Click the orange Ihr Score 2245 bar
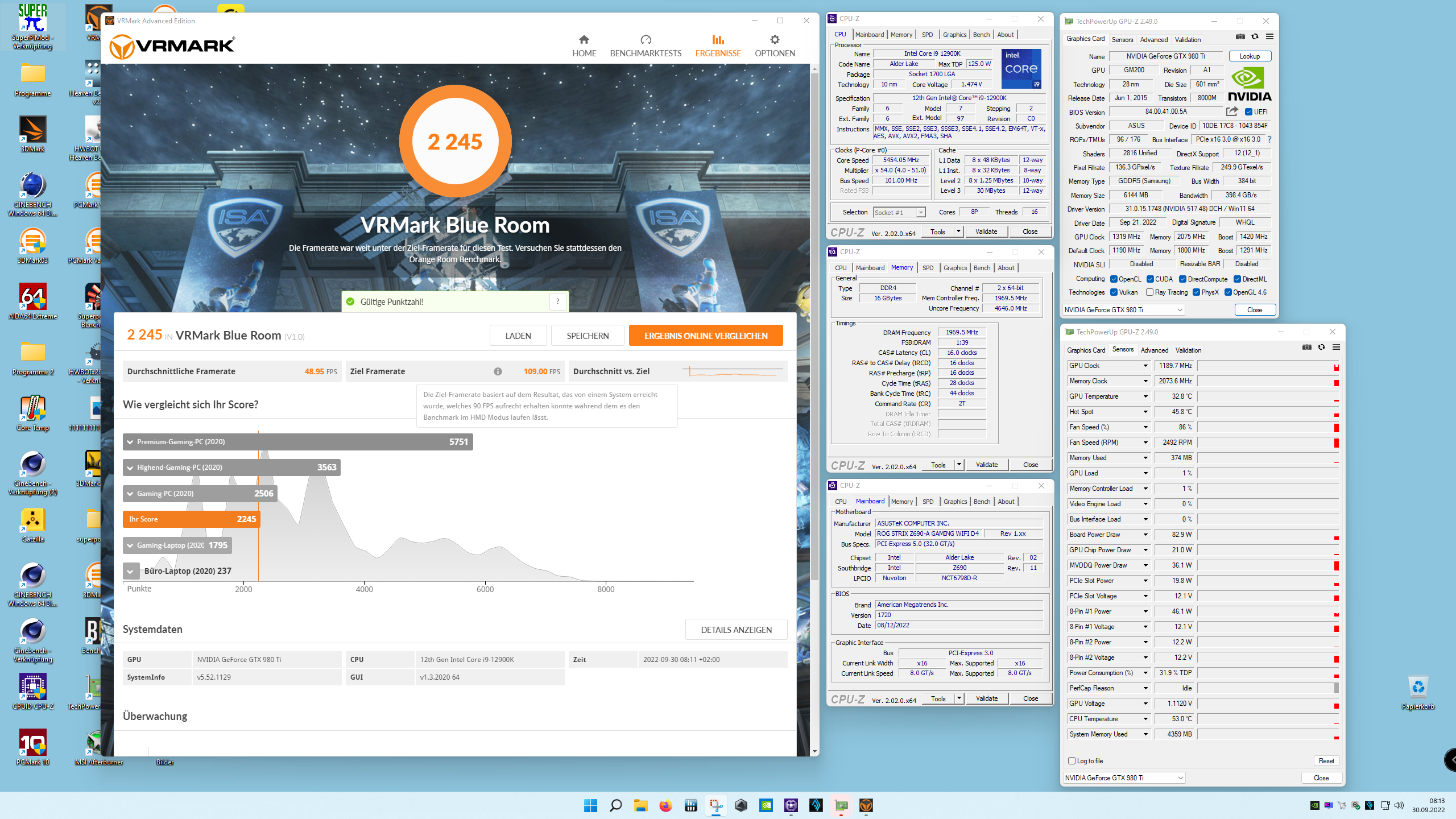This screenshot has width=1456, height=819. (191, 519)
